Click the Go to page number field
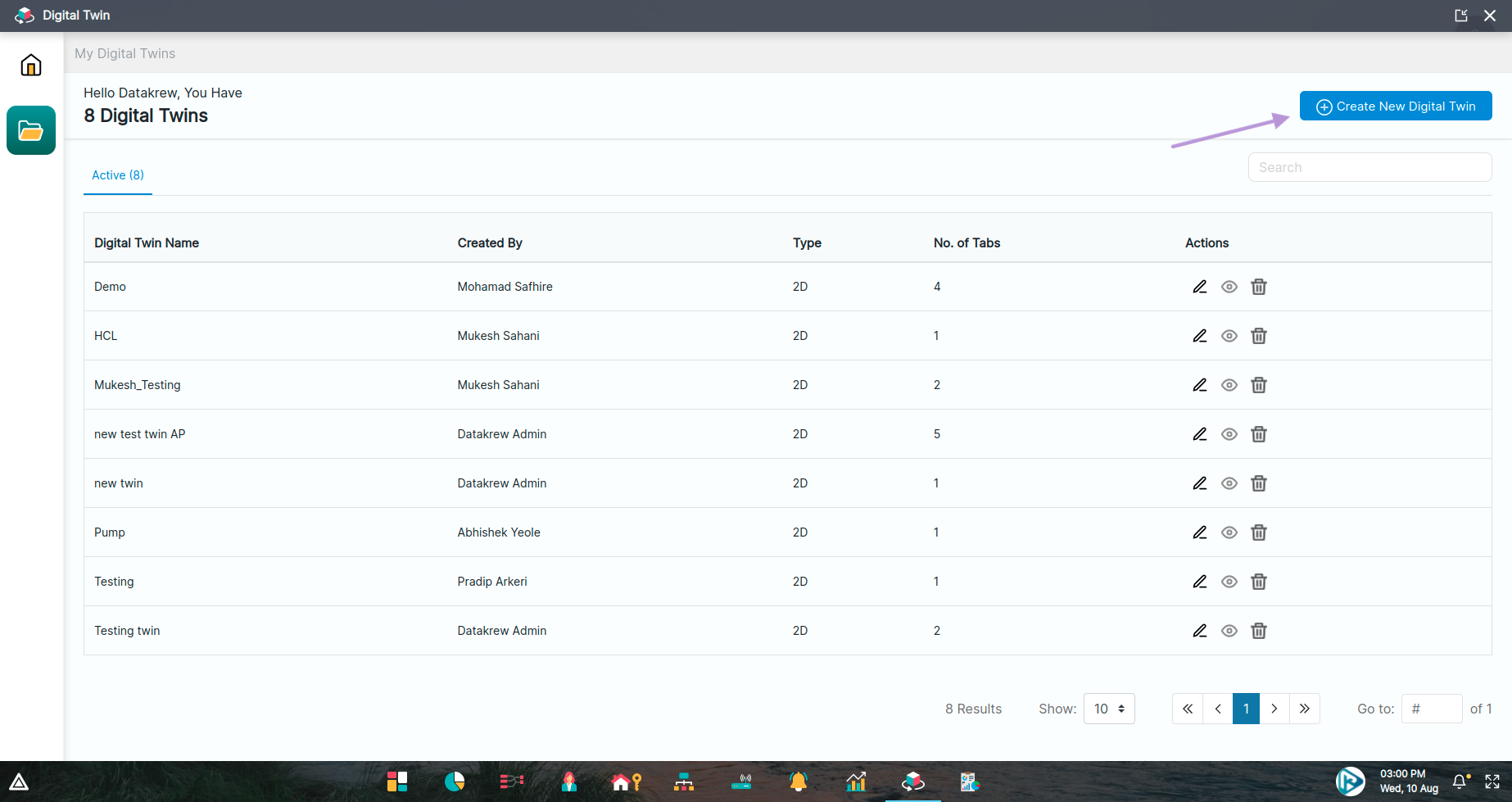1512x802 pixels. 1431,709
